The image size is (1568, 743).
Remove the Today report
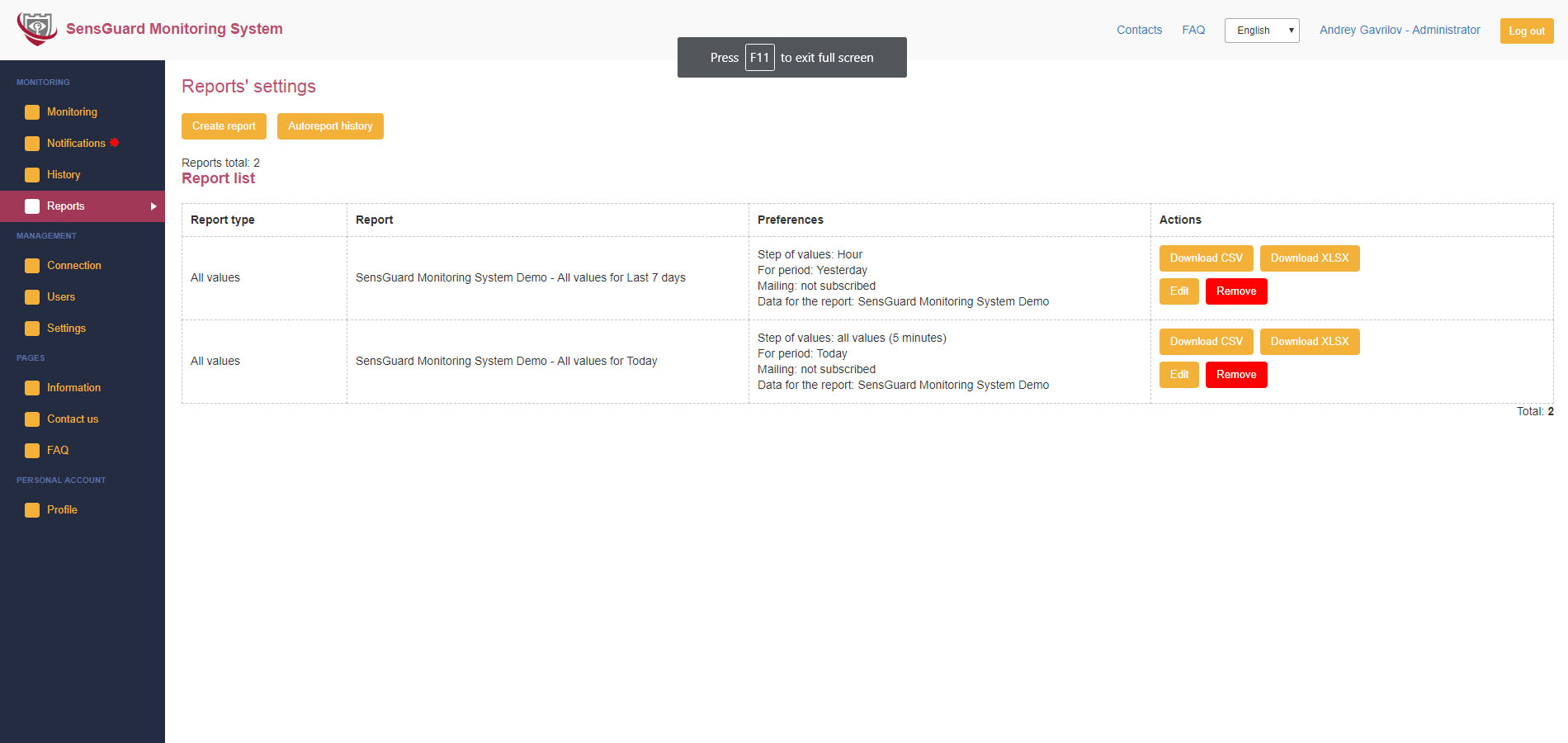[1236, 374]
